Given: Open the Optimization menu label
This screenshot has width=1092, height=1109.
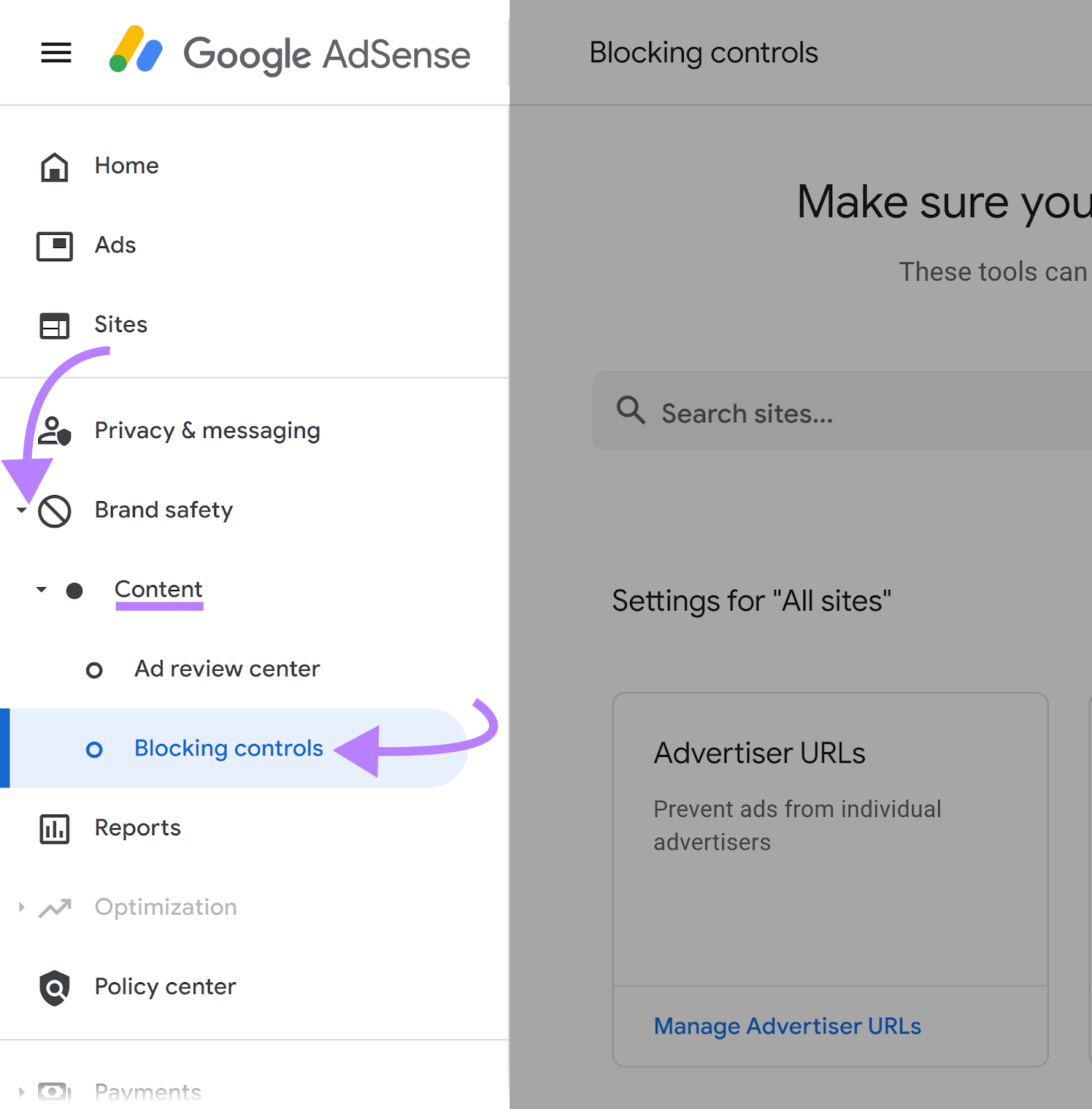Looking at the screenshot, I should [166, 907].
